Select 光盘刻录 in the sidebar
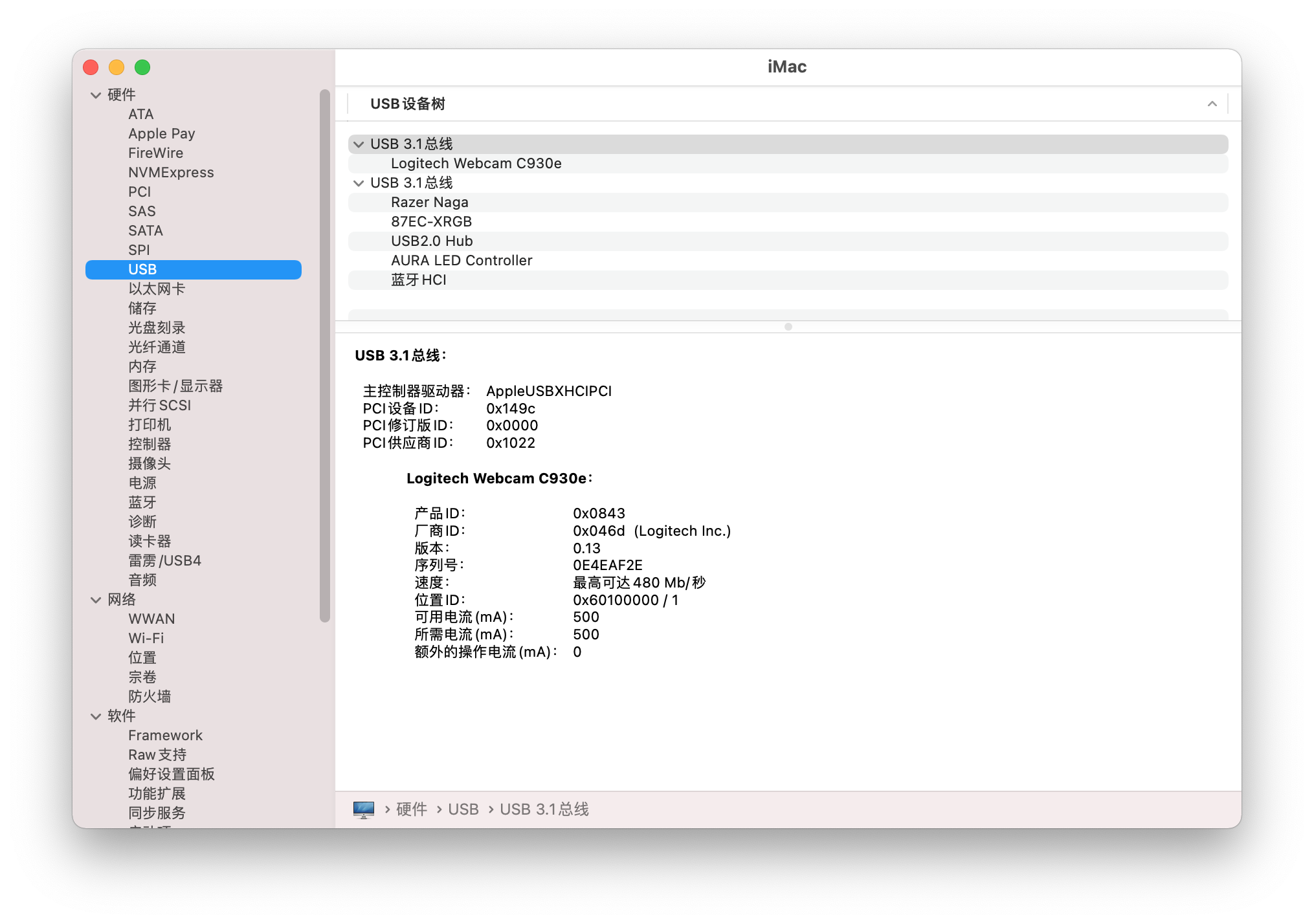This screenshot has width=1314, height=924. [x=157, y=328]
